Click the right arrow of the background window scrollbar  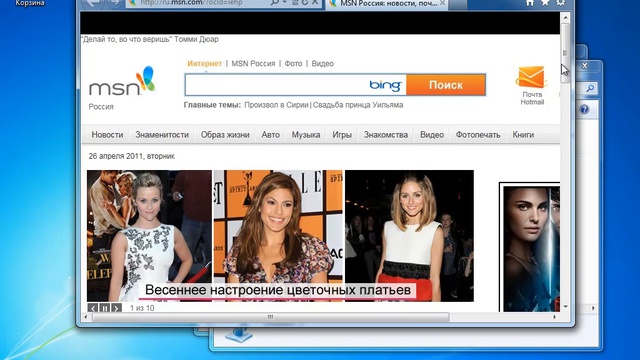pyautogui.click(x=593, y=308)
